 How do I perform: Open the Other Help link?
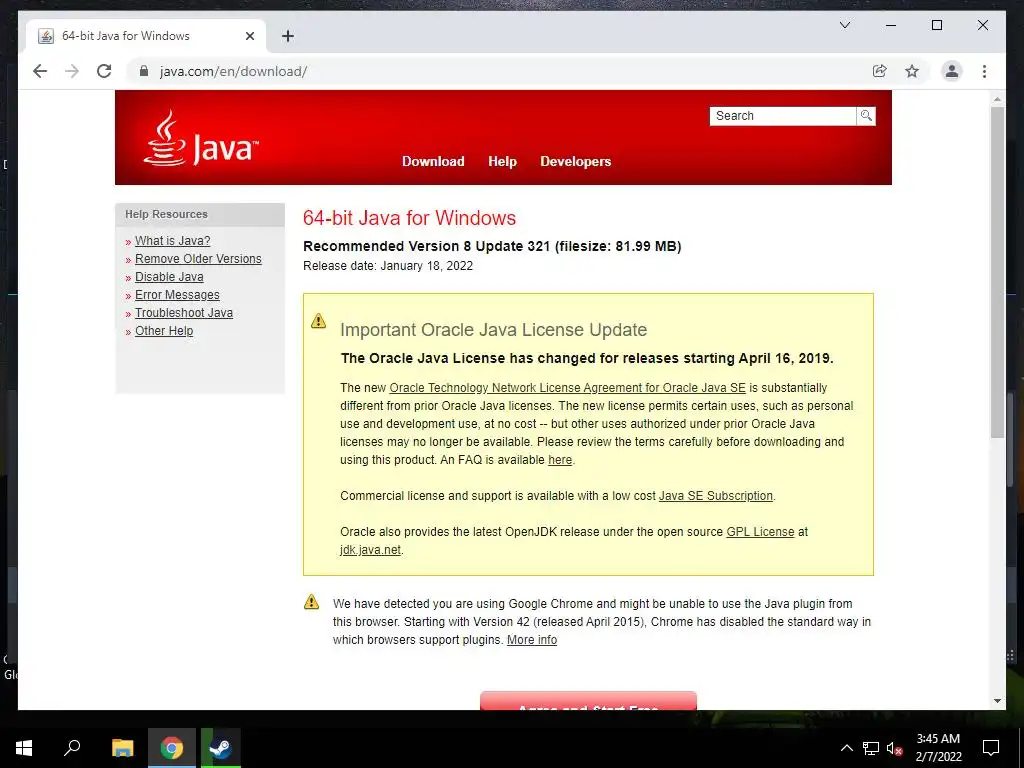[164, 331]
